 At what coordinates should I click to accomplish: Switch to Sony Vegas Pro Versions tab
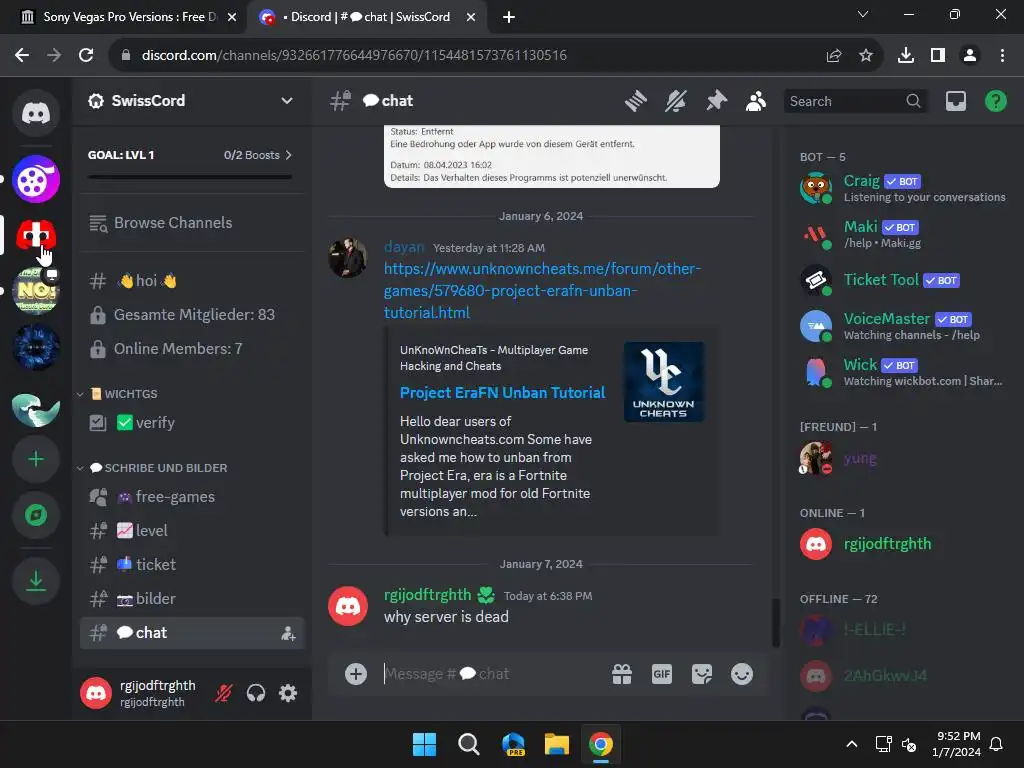tap(128, 17)
